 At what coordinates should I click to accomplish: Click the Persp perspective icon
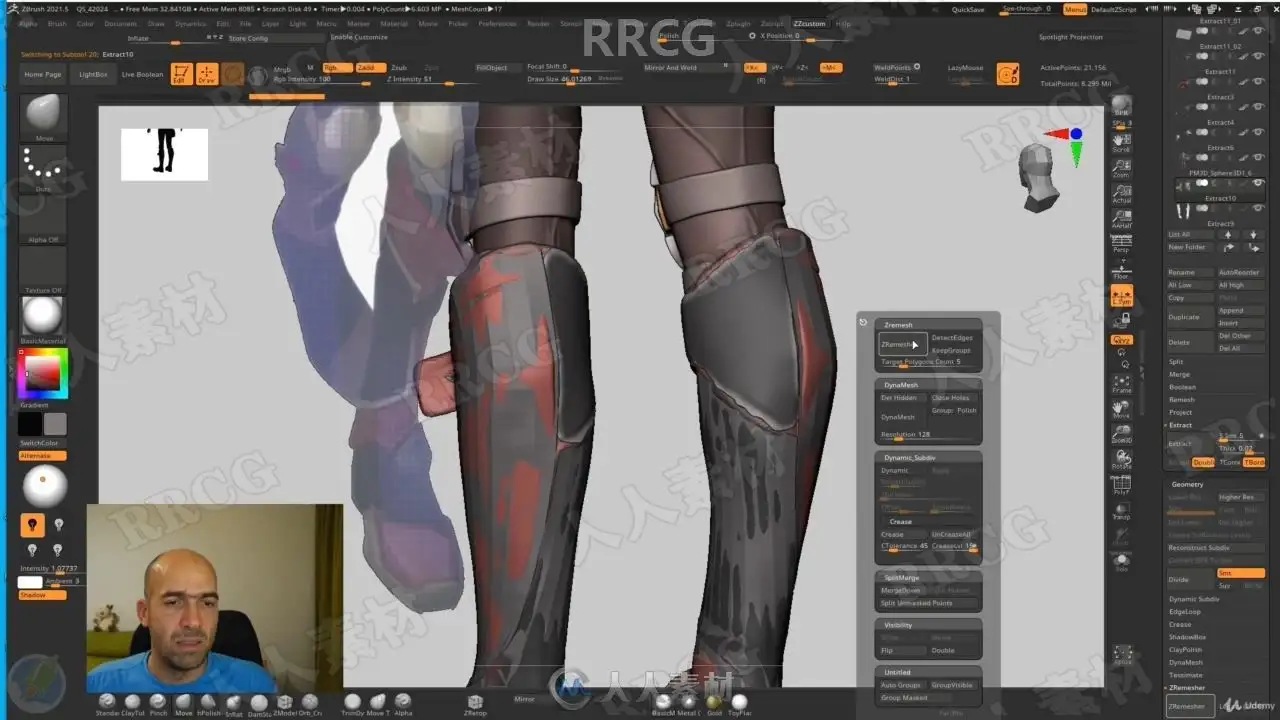[x=1121, y=243]
